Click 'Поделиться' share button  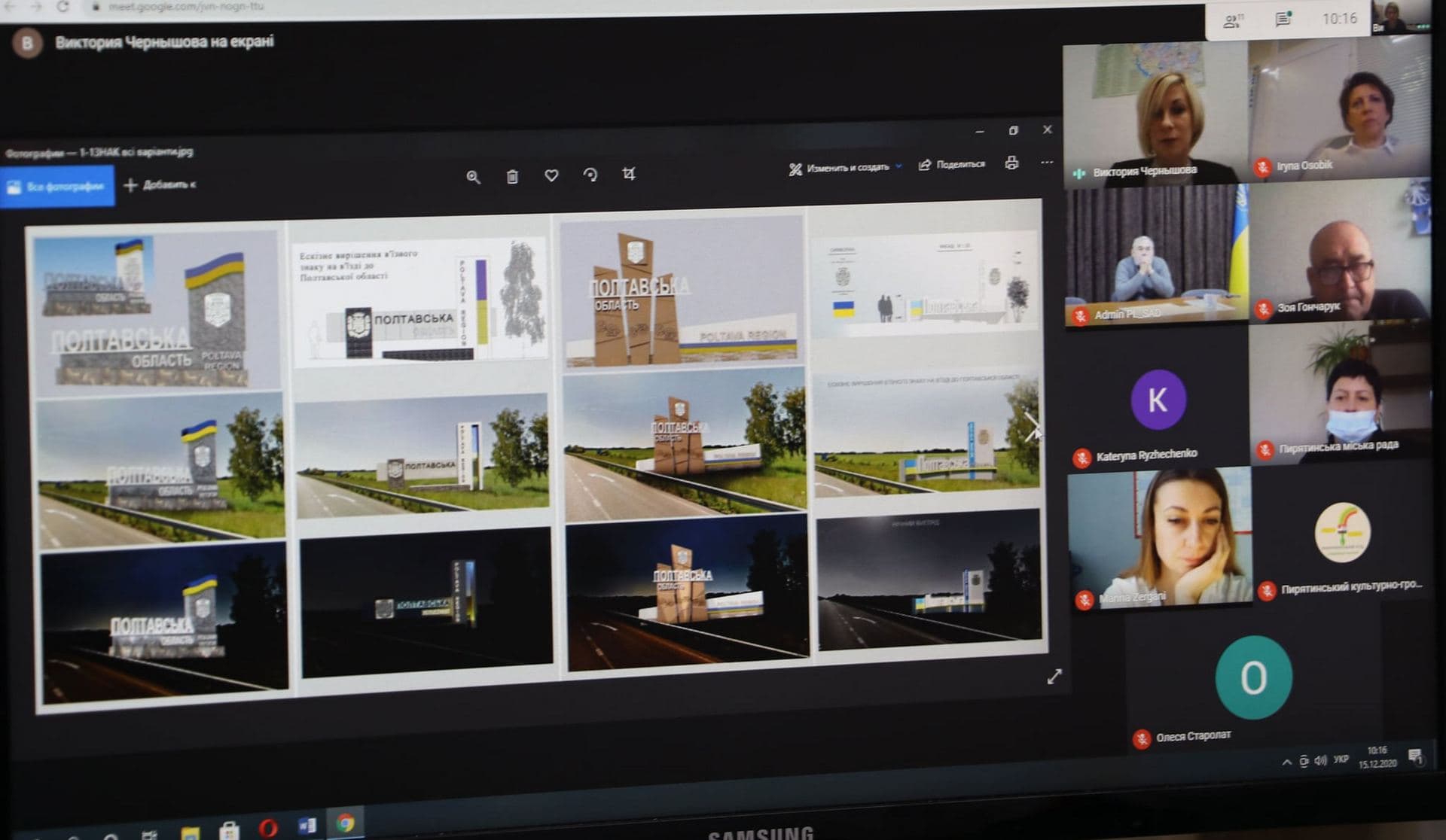pyautogui.click(x=952, y=164)
